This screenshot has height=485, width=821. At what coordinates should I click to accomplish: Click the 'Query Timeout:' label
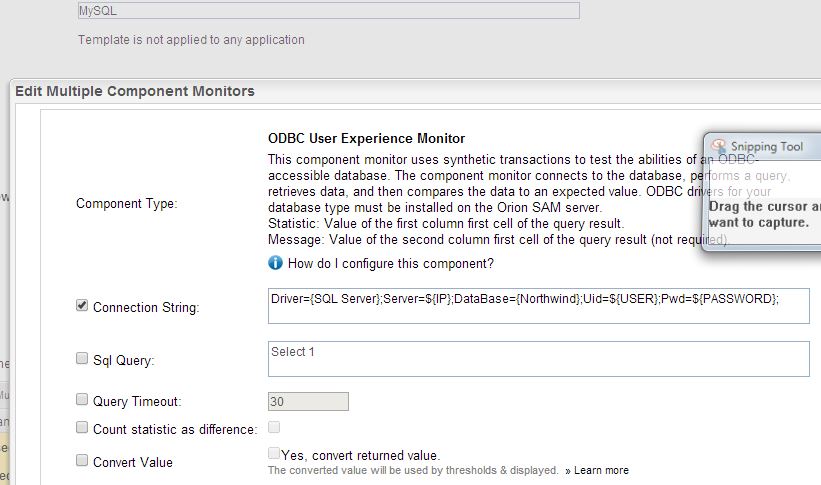[x=137, y=402]
